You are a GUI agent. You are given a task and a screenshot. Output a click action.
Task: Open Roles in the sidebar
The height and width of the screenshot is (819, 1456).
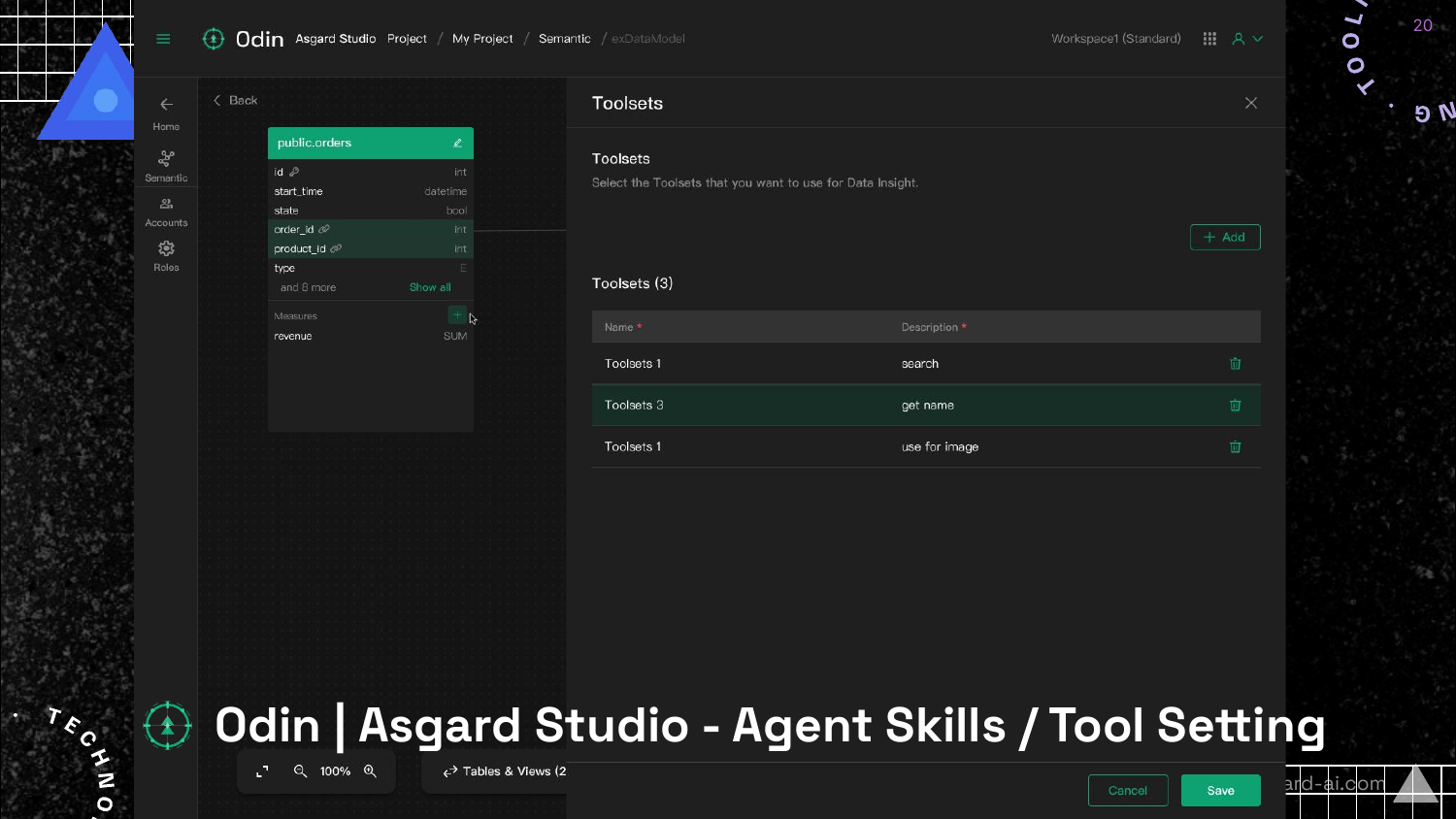[x=166, y=256]
